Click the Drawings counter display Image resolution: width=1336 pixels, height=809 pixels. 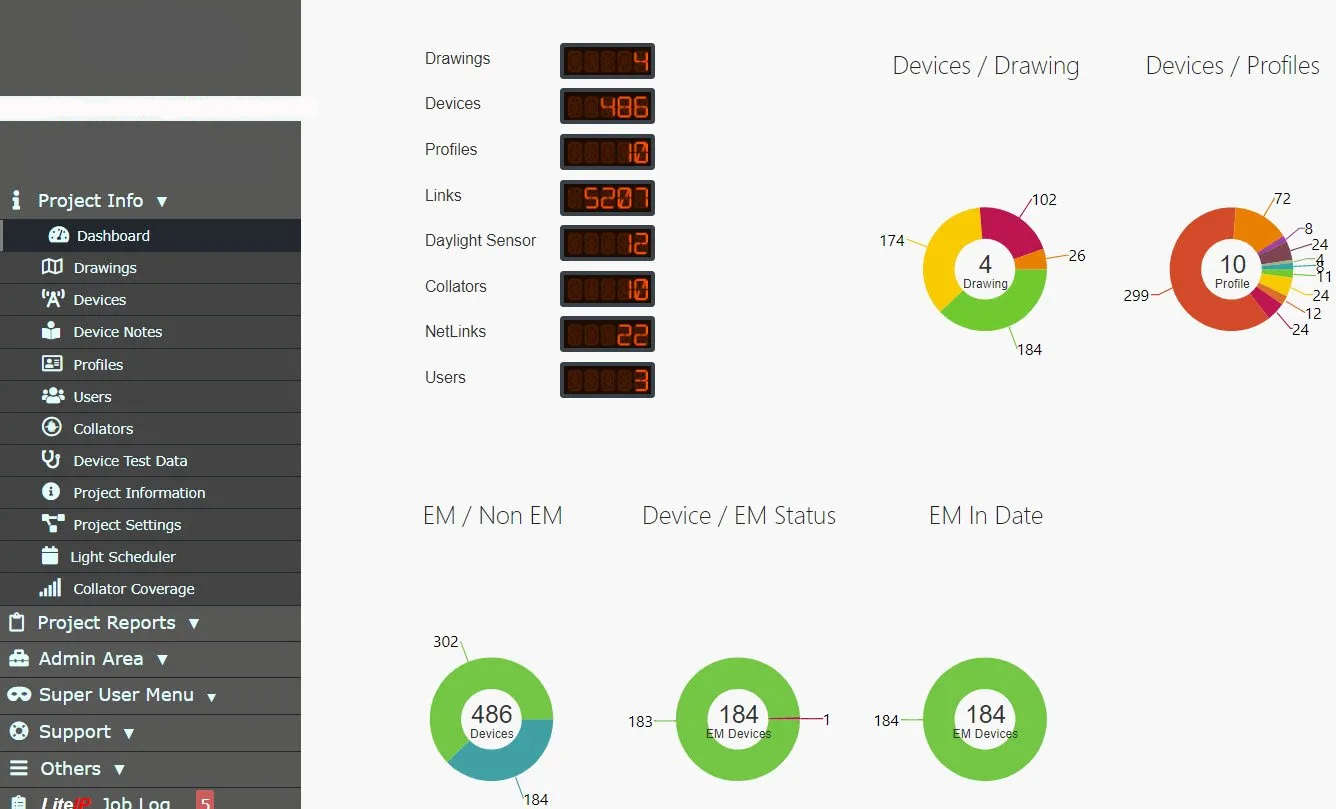click(x=607, y=61)
